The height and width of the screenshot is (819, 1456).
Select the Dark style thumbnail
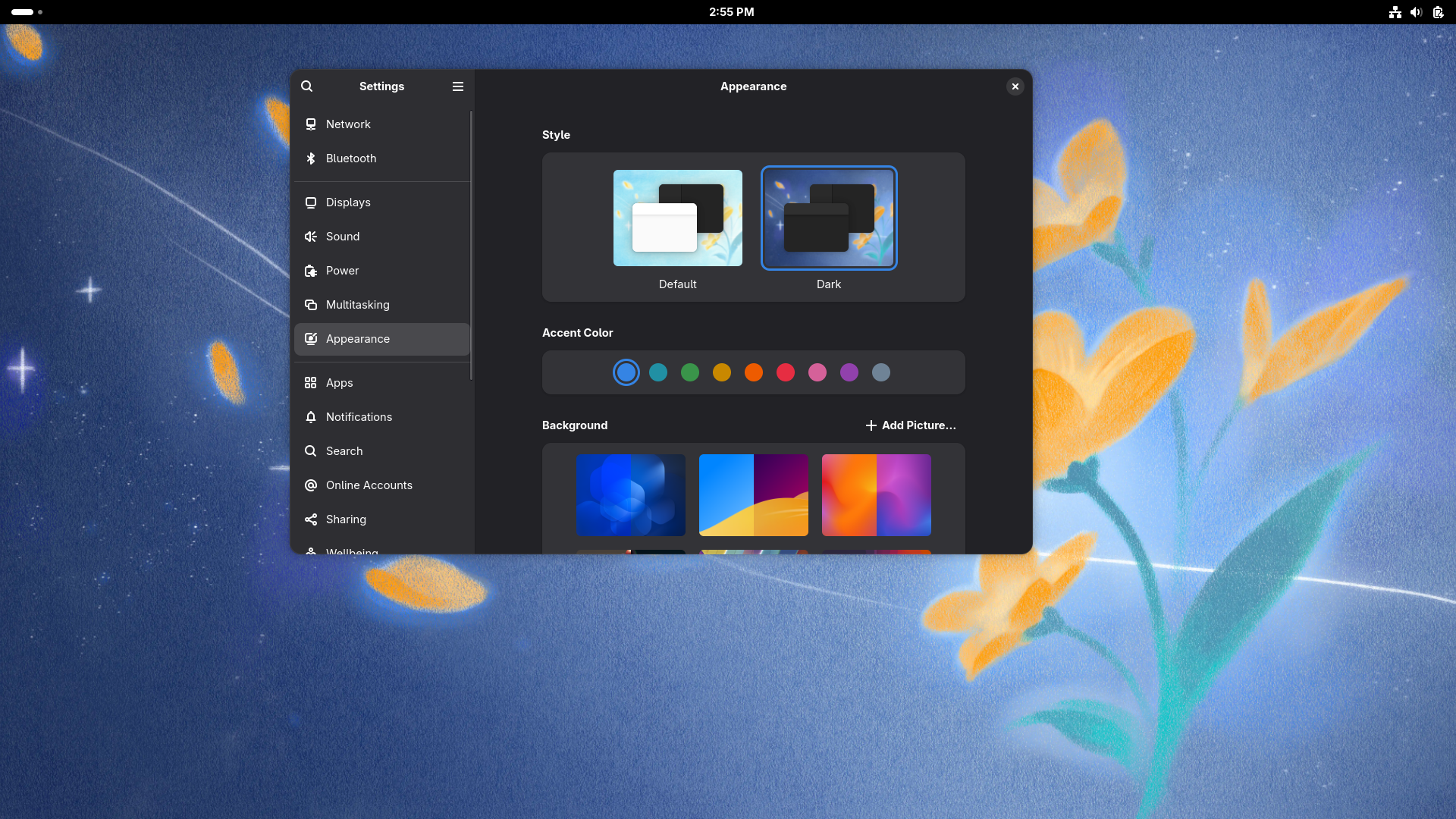coord(829,218)
